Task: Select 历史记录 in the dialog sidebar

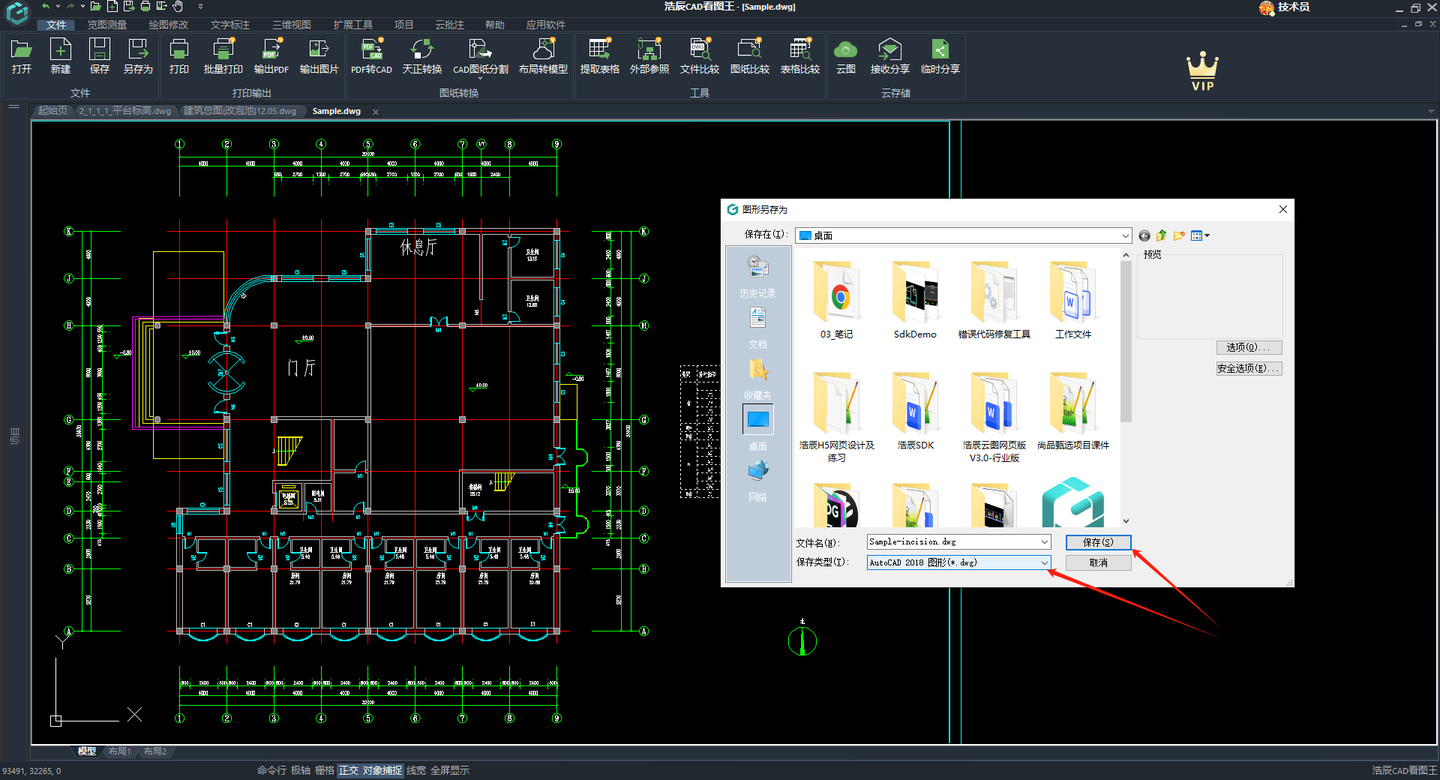Action: pos(757,277)
